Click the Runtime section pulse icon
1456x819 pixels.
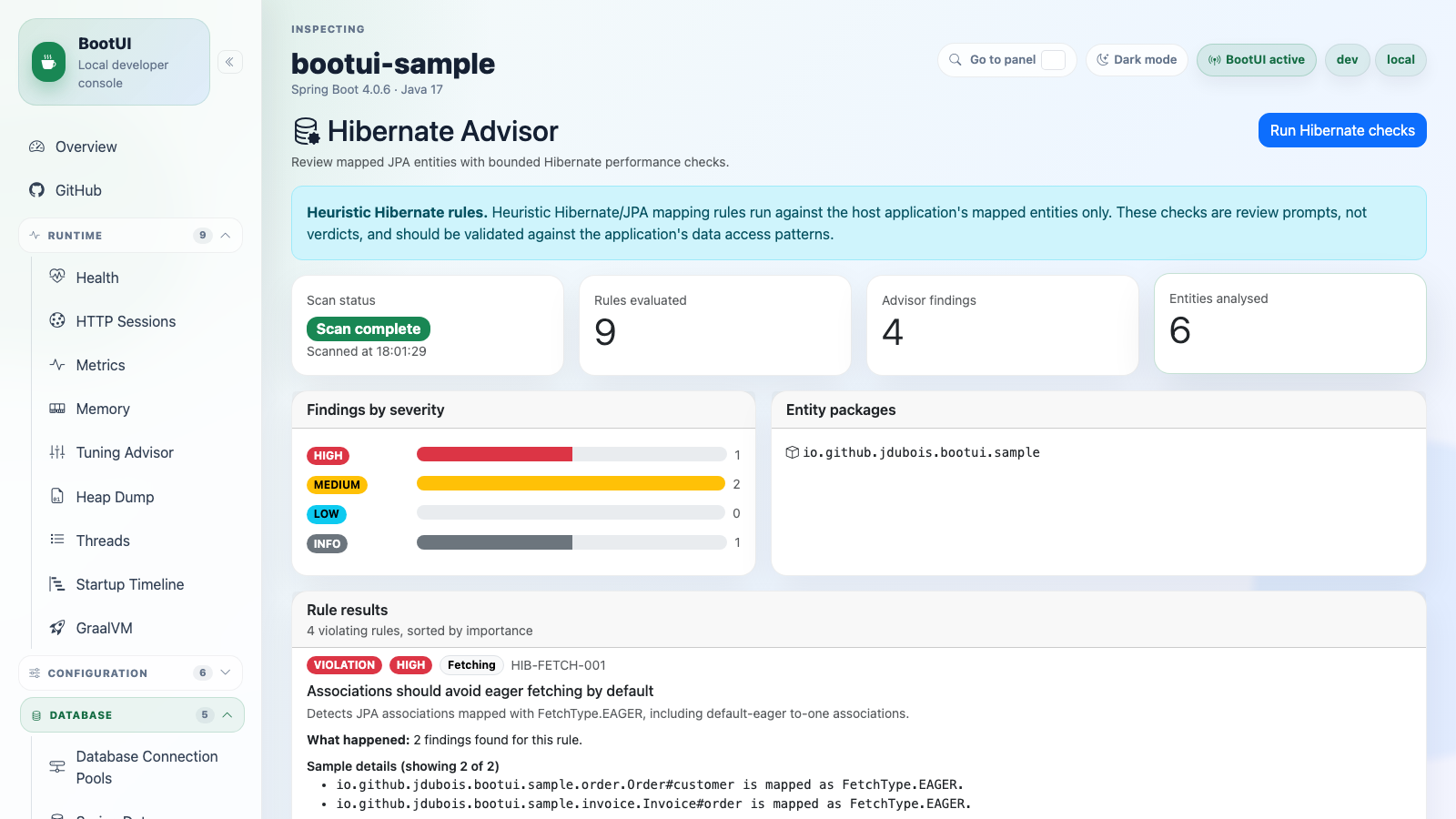[35, 236]
